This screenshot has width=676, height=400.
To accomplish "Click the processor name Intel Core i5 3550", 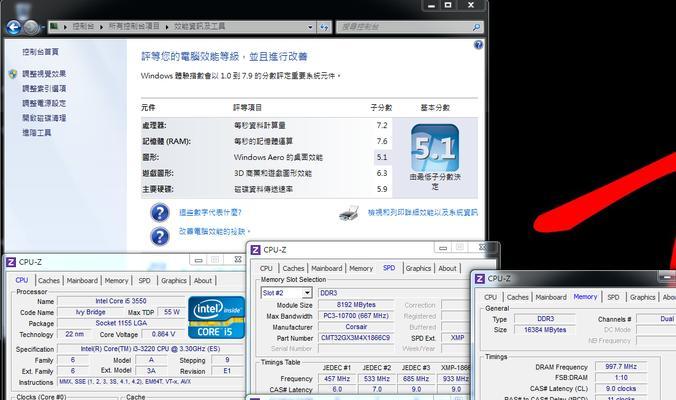I will [x=121, y=301].
